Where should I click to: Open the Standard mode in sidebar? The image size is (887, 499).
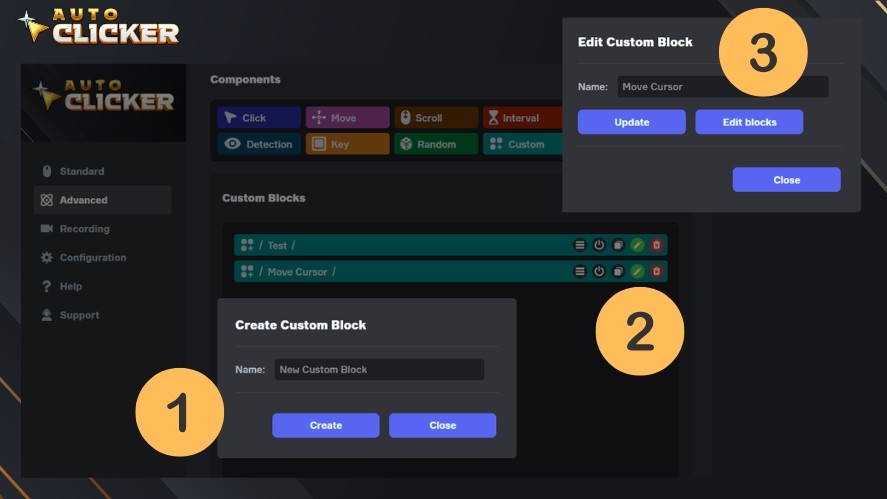coord(102,171)
